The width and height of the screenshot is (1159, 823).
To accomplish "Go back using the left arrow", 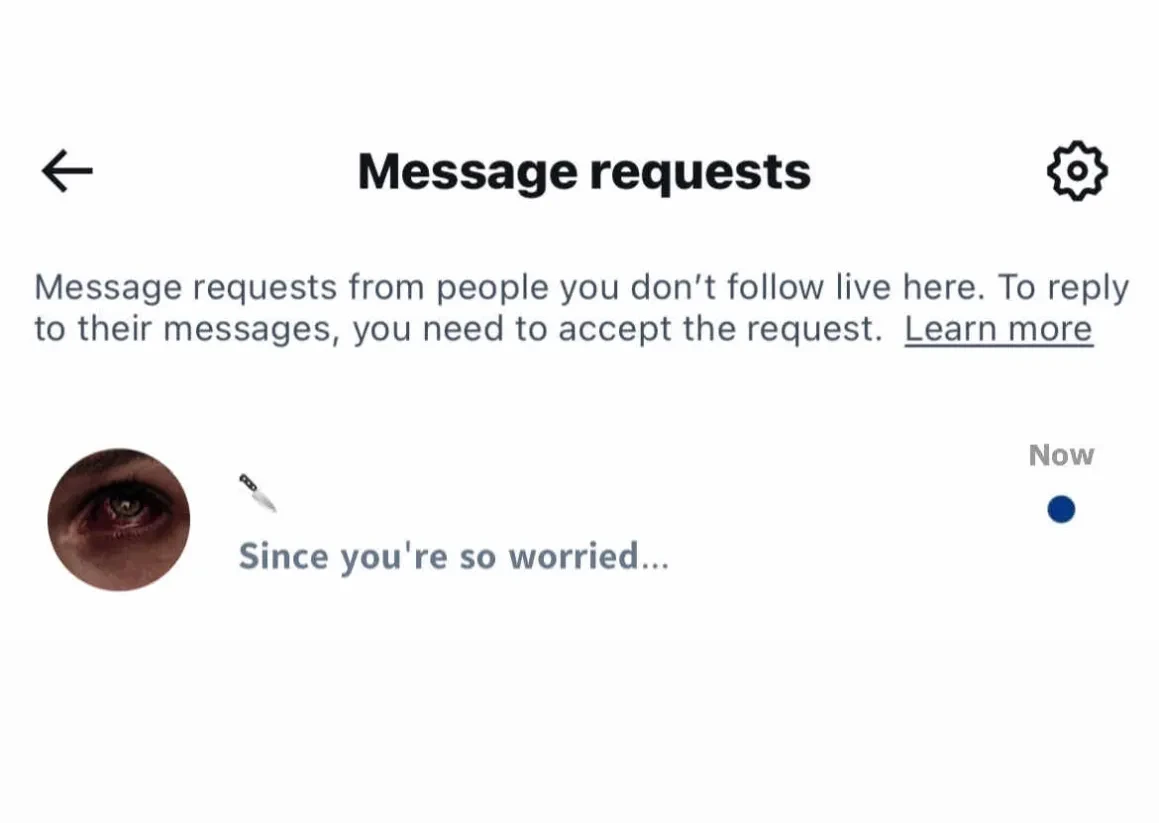I will coord(67,171).
